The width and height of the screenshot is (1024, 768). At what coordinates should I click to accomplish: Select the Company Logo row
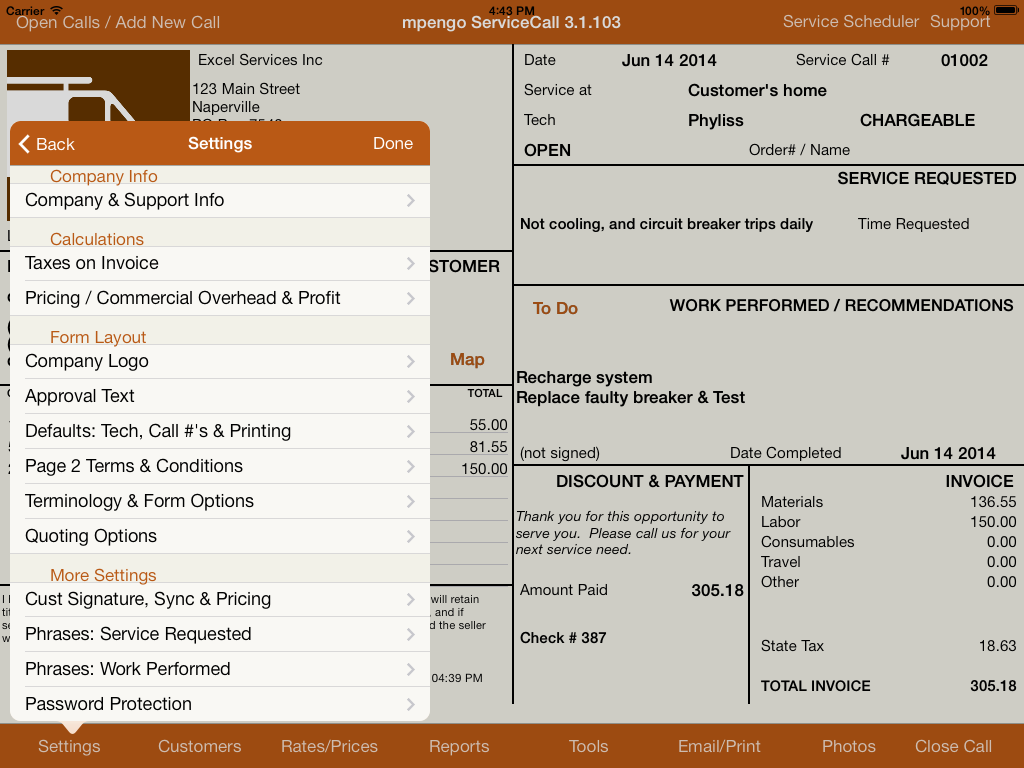220,361
